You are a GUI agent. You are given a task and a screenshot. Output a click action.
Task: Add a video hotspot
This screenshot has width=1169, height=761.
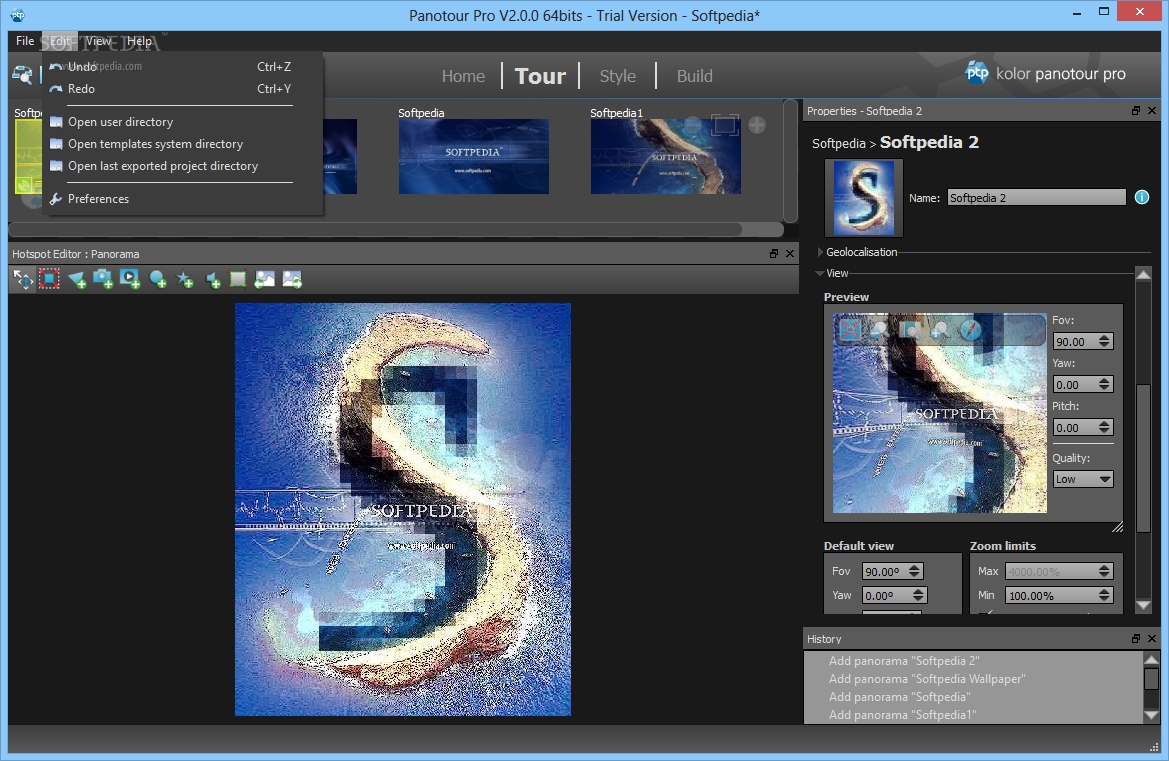[x=130, y=280]
